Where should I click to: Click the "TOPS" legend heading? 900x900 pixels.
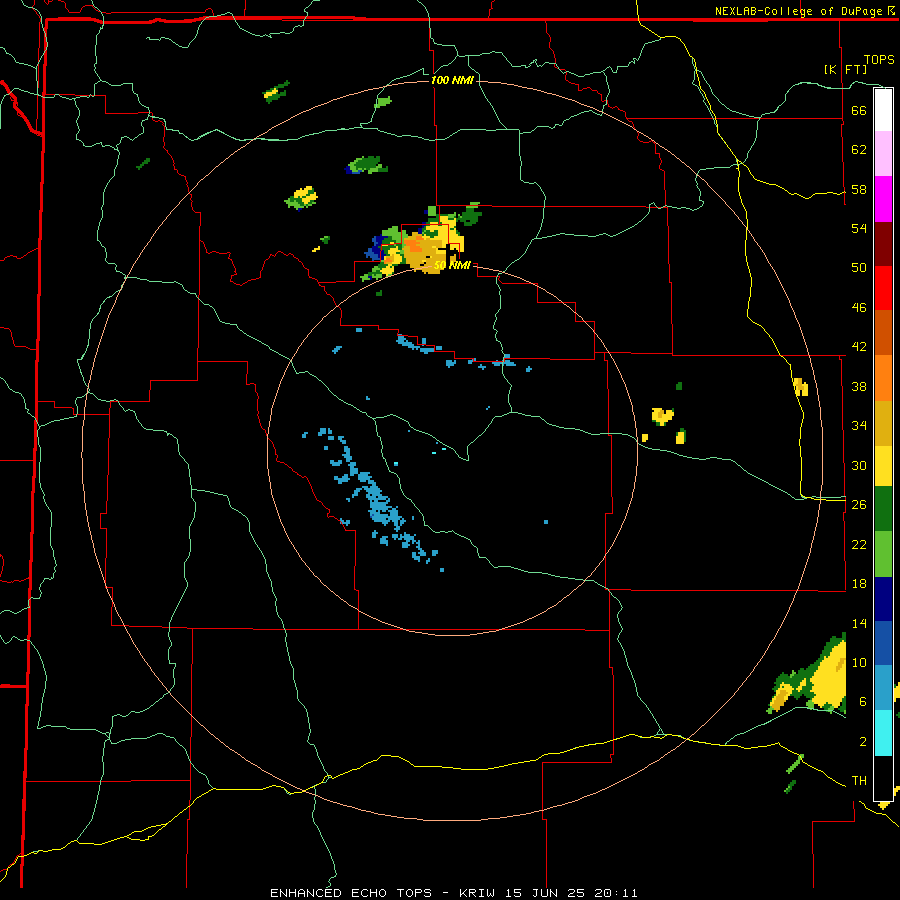(x=879, y=60)
